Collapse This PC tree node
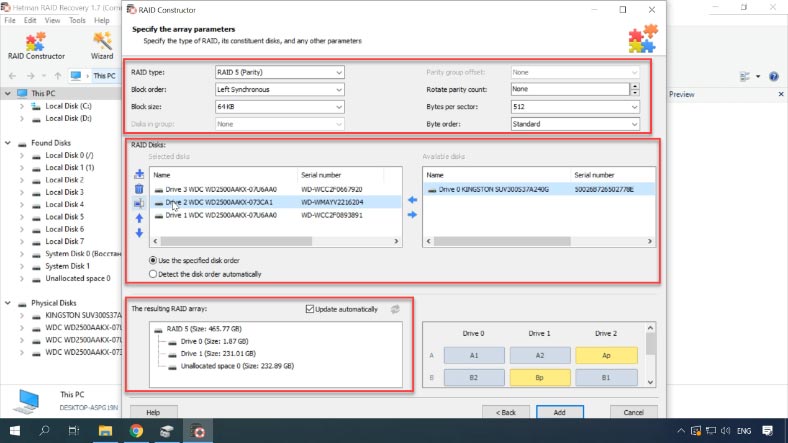The width and height of the screenshot is (788, 443). 8,93
